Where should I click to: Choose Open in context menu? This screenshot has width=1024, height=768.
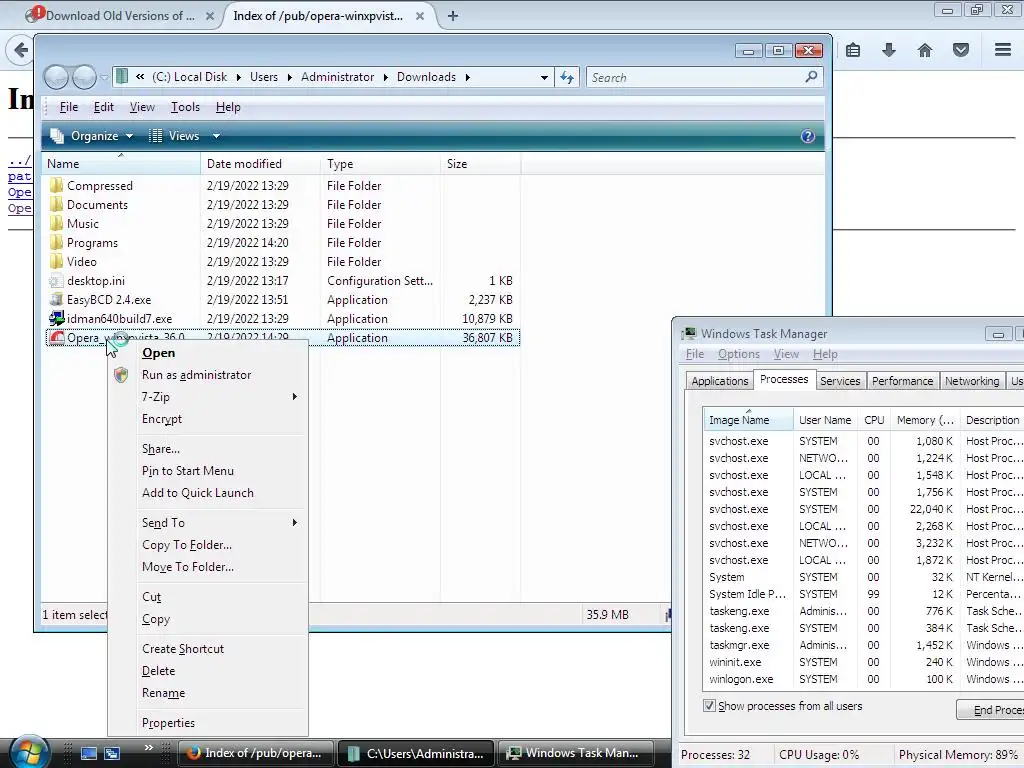[158, 353]
